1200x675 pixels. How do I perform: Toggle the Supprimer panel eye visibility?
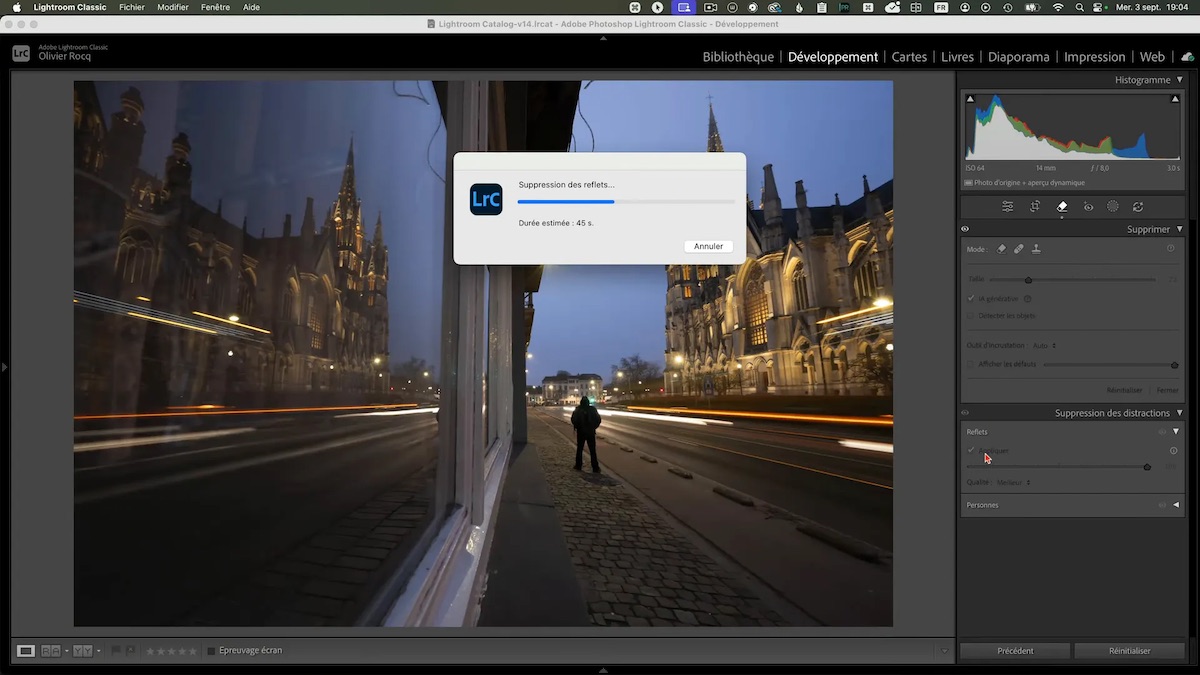965,229
